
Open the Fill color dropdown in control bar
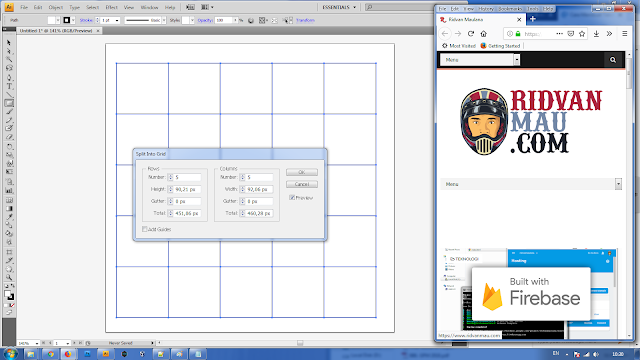tap(58, 20)
